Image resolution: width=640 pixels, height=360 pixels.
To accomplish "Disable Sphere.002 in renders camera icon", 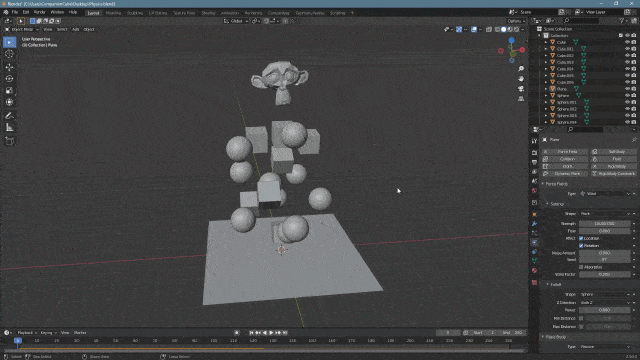I will coord(634,109).
